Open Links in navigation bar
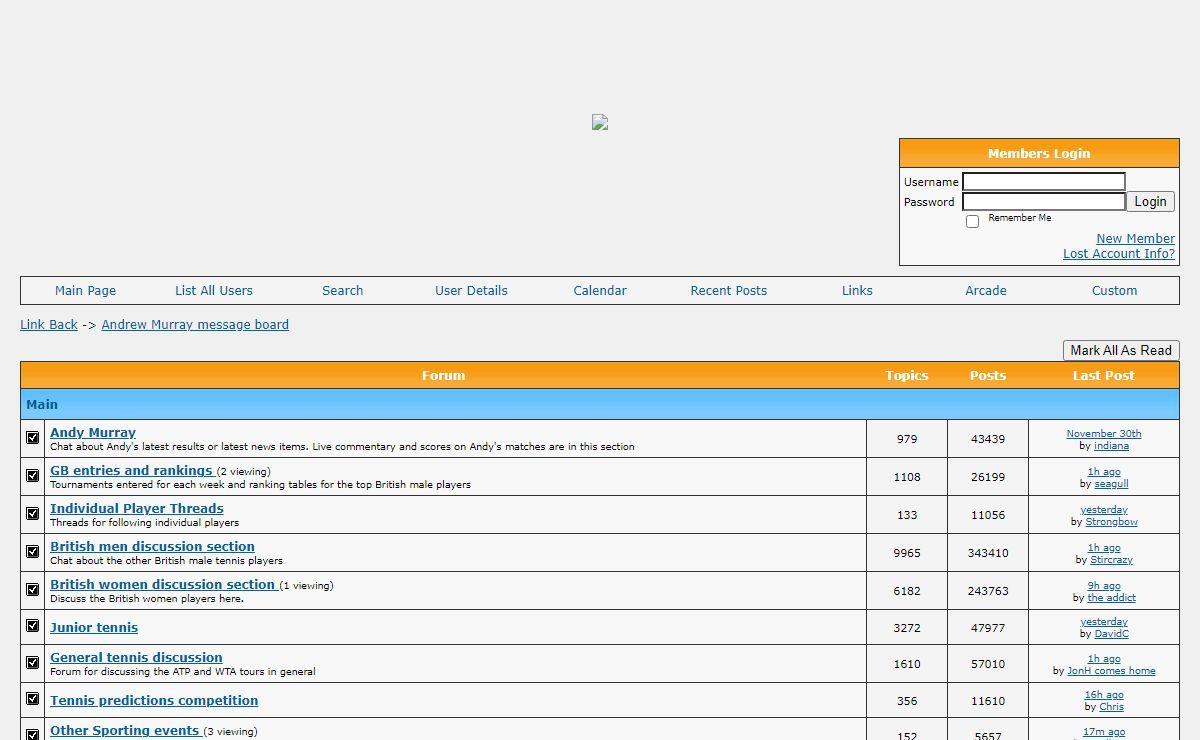The width and height of the screenshot is (1200, 740). point(857,290)
